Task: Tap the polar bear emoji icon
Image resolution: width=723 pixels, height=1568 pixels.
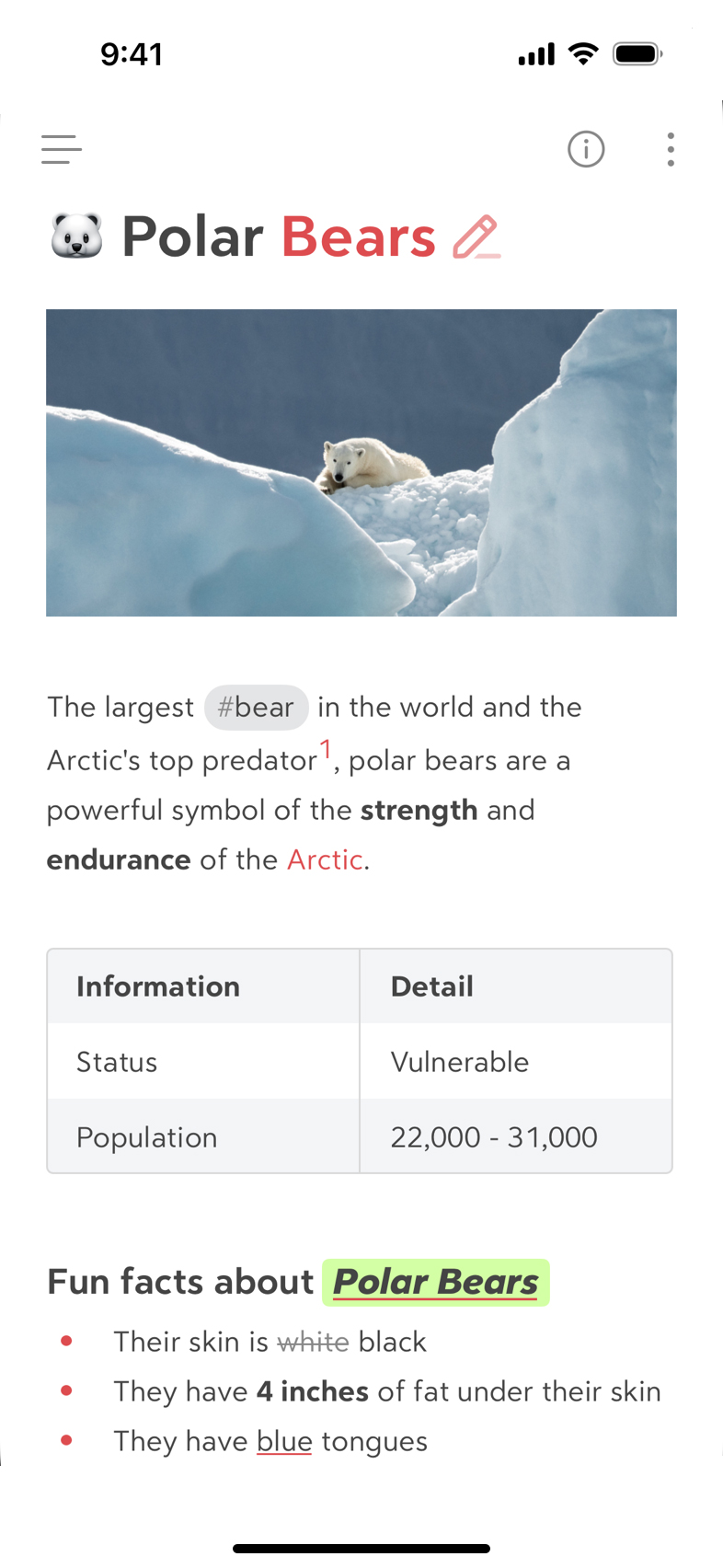Action: click(76, 236)
